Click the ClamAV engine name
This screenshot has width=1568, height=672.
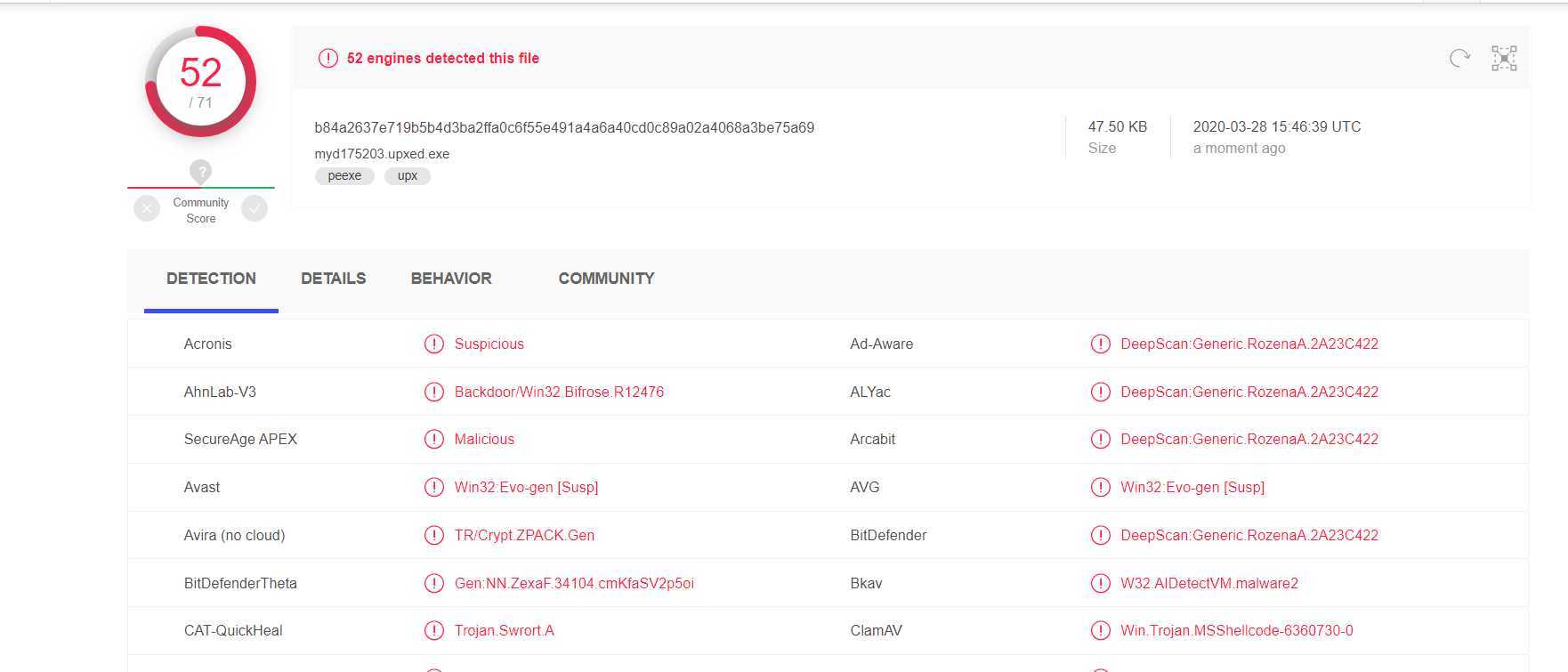[x=876, y=630]
